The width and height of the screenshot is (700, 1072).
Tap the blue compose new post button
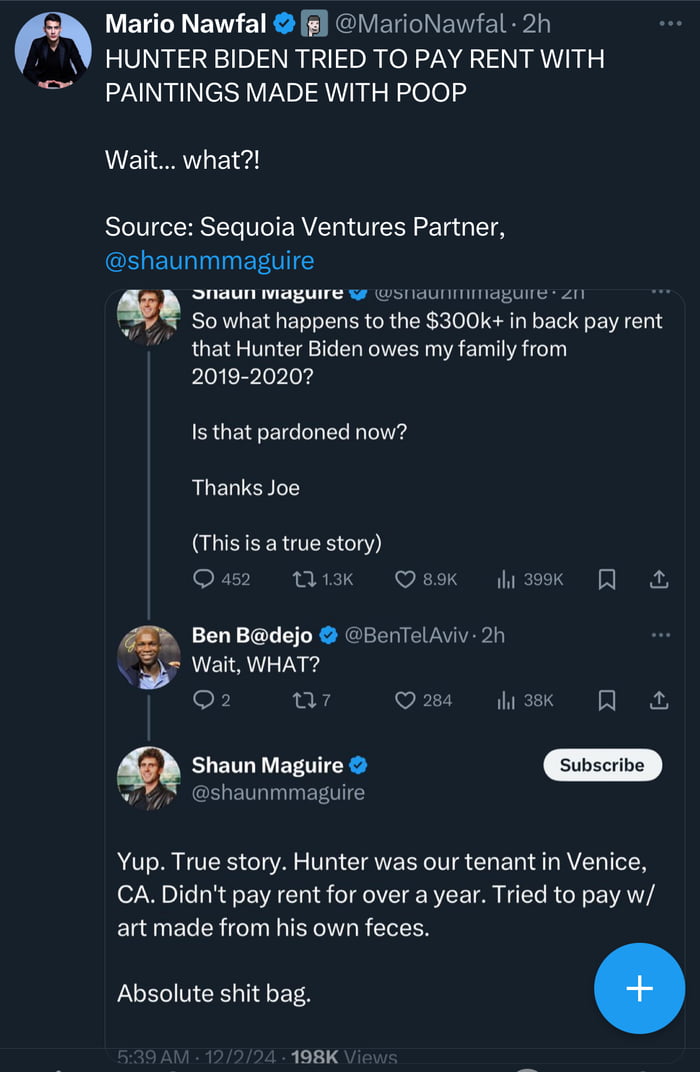click(639, 988)
